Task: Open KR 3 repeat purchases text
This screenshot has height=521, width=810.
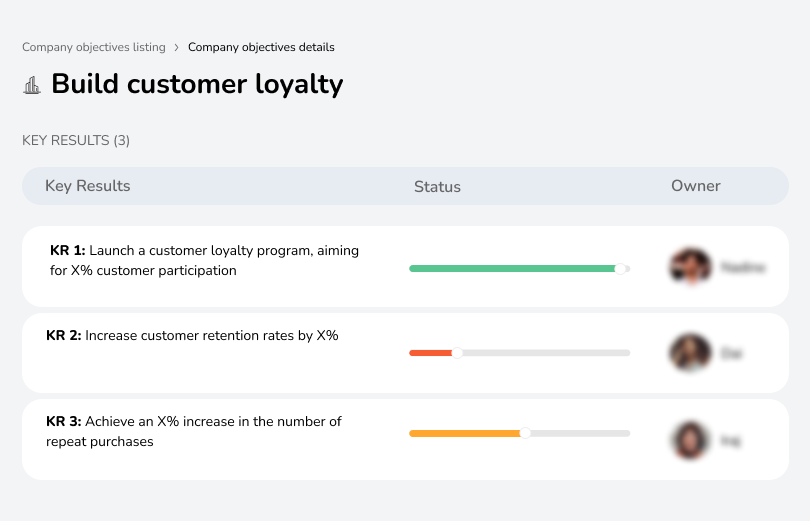Action: coord(193,431)
